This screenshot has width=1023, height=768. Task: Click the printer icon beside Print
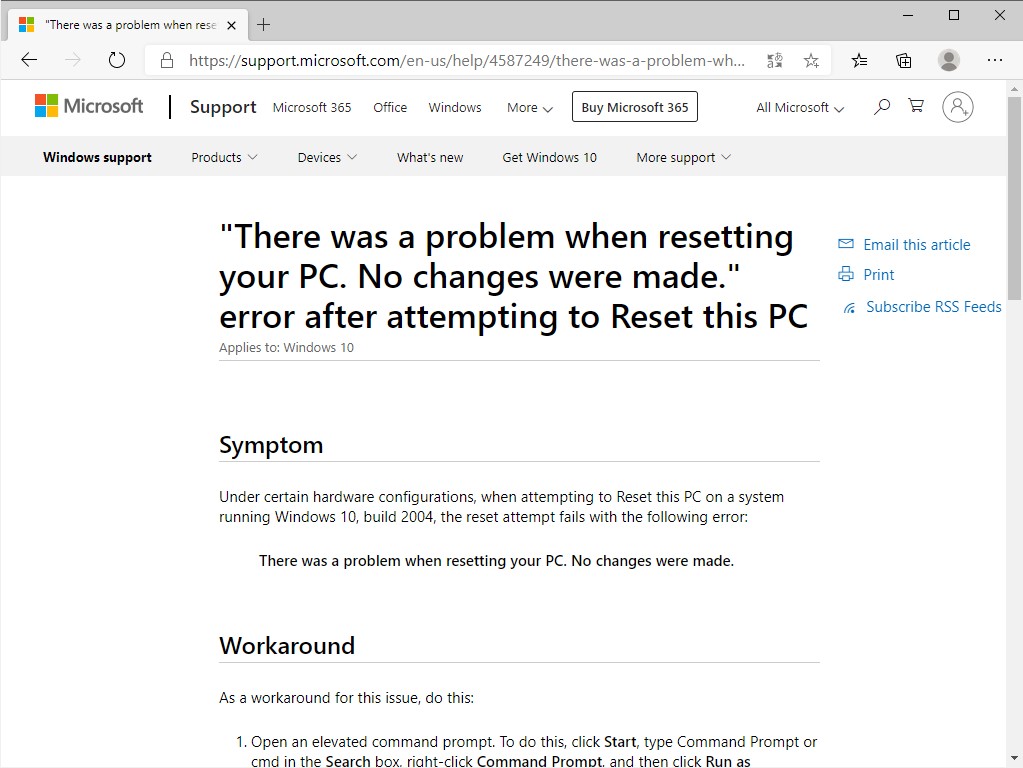[846, 274]
